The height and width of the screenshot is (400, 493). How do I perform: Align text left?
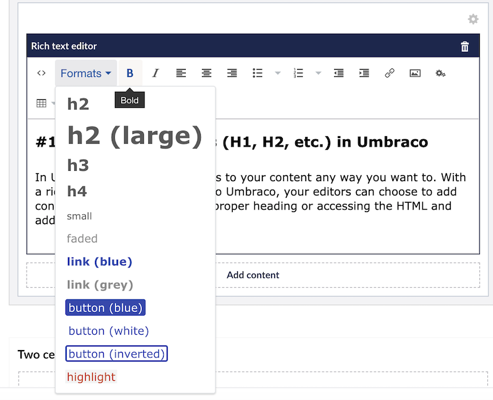(x=181, y=73)
